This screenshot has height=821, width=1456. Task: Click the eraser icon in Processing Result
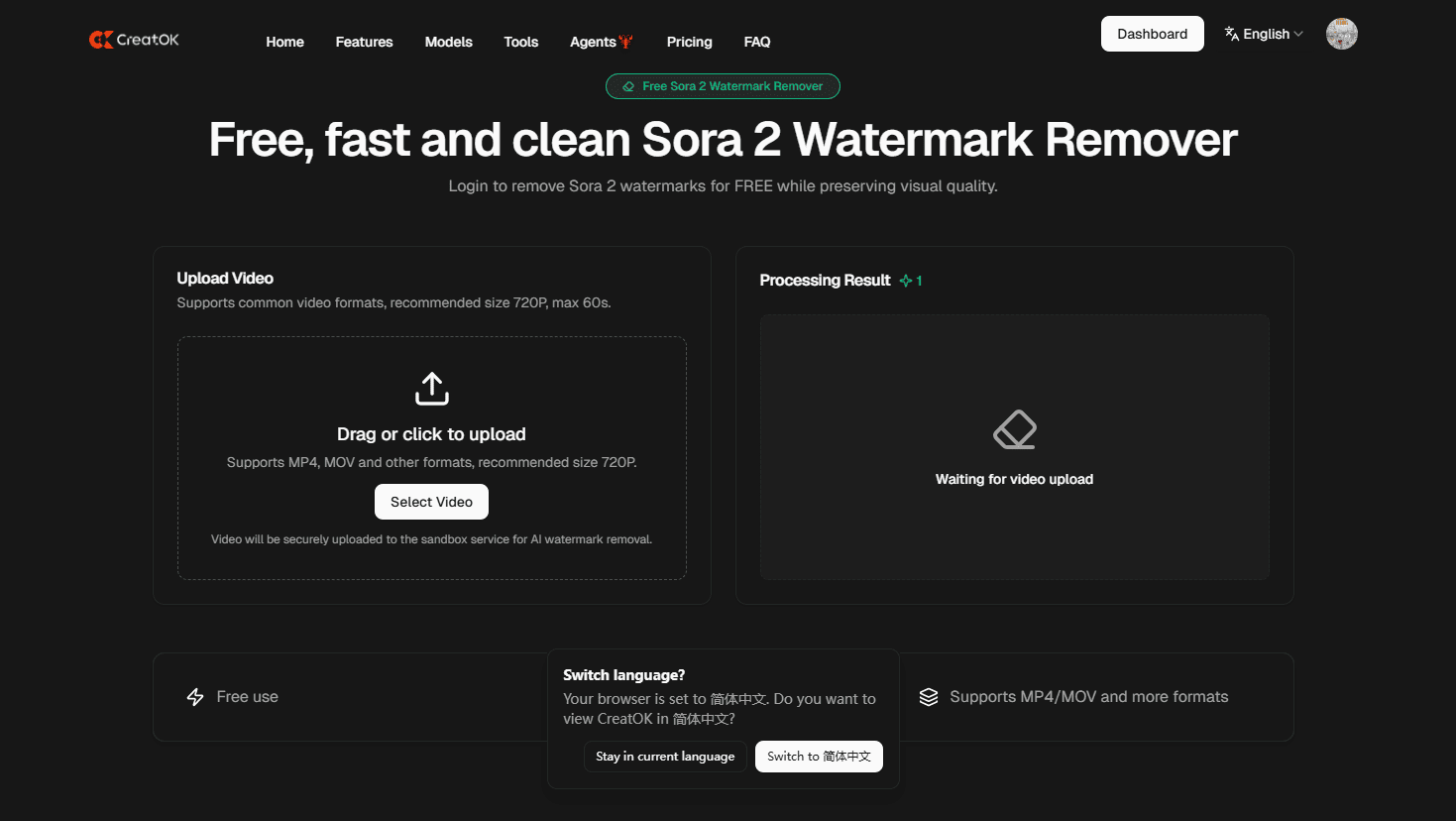tap(1014, 430)
